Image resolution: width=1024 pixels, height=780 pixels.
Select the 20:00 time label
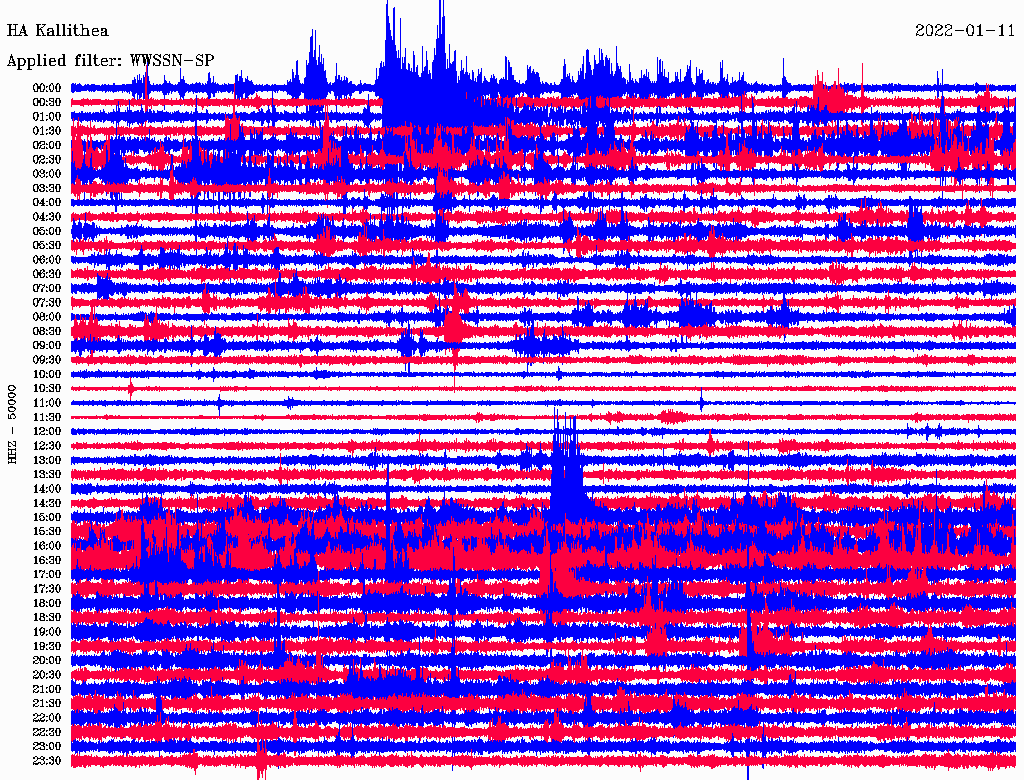point(47,660)
